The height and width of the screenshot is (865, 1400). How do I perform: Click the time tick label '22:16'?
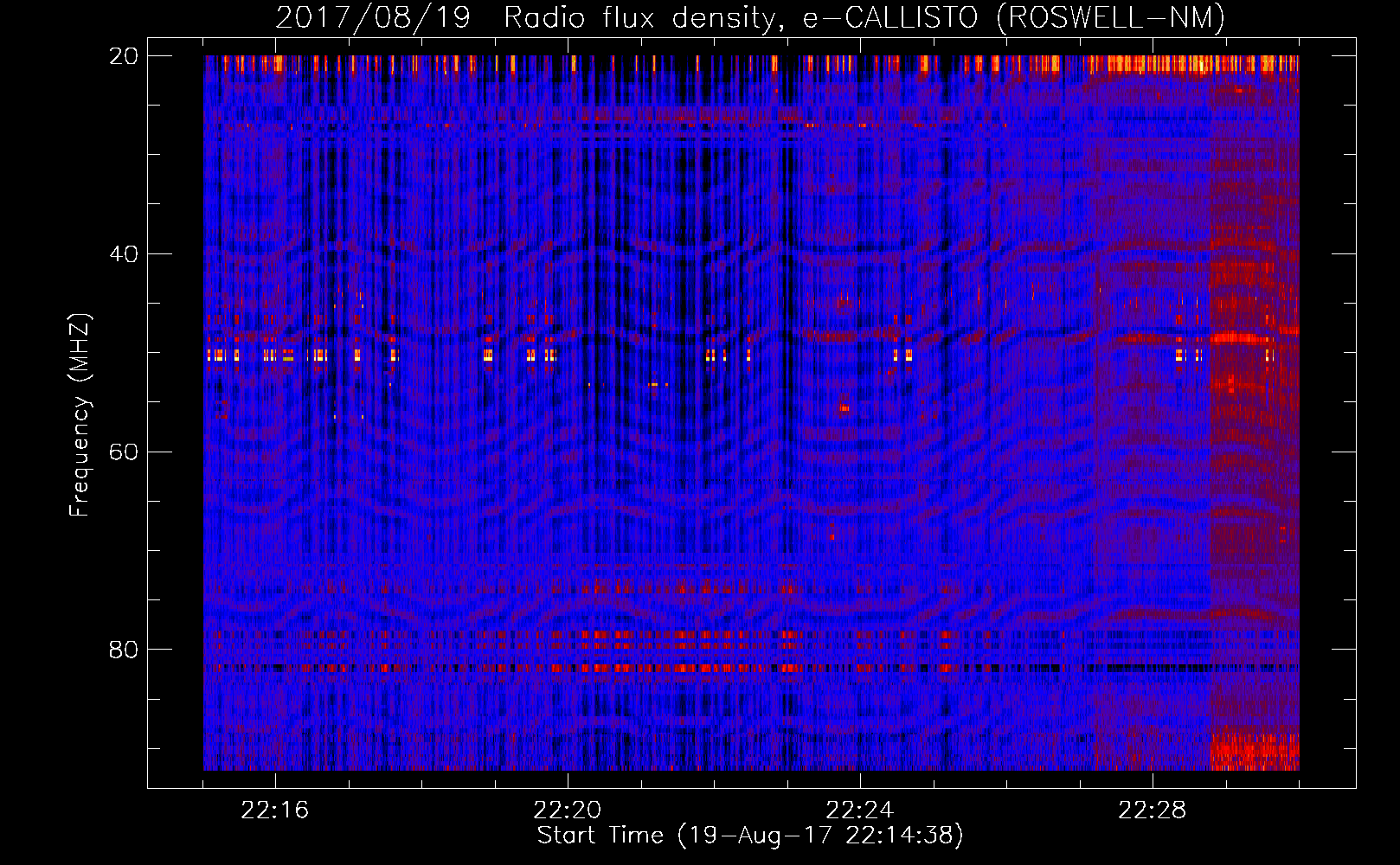click(x=275, y=811)
